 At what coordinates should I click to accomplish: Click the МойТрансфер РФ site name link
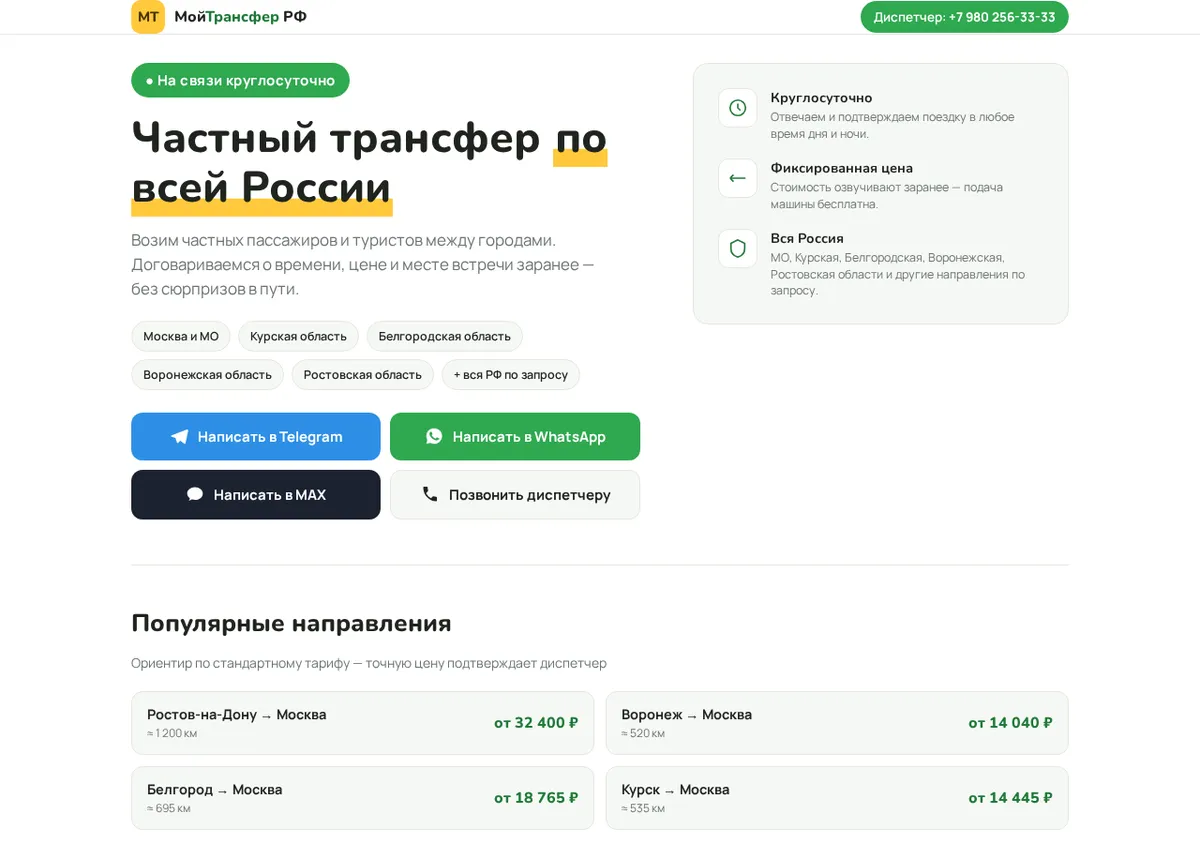241,17
